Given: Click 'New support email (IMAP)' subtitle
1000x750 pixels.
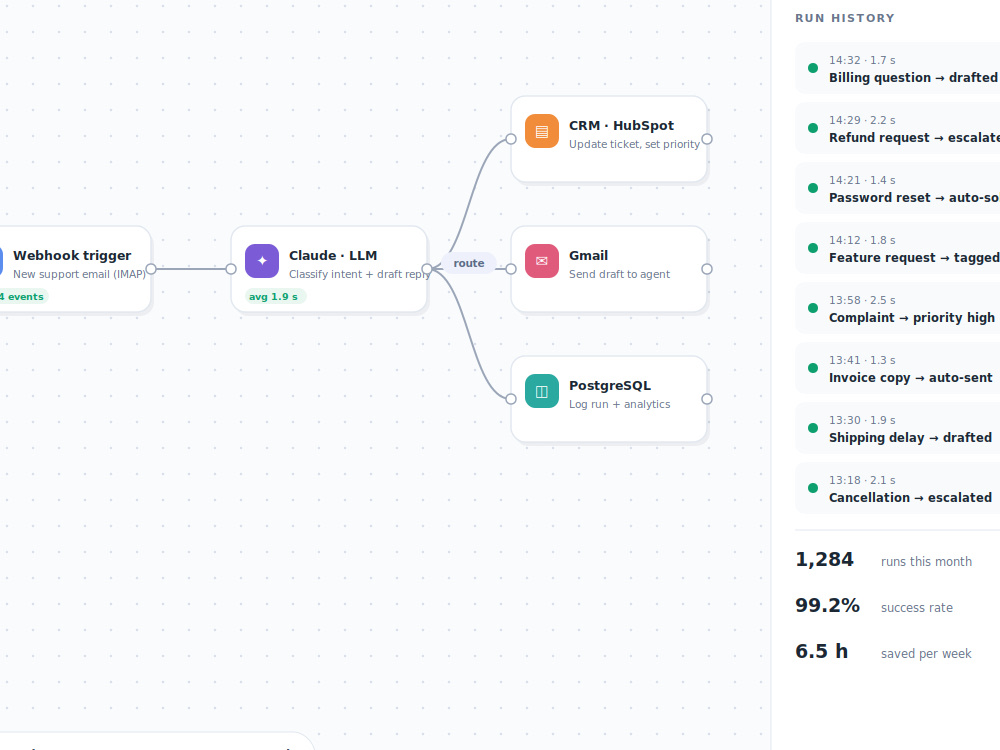Looking at the screenshot, I should pyautogui.click(x=79, y=274).
